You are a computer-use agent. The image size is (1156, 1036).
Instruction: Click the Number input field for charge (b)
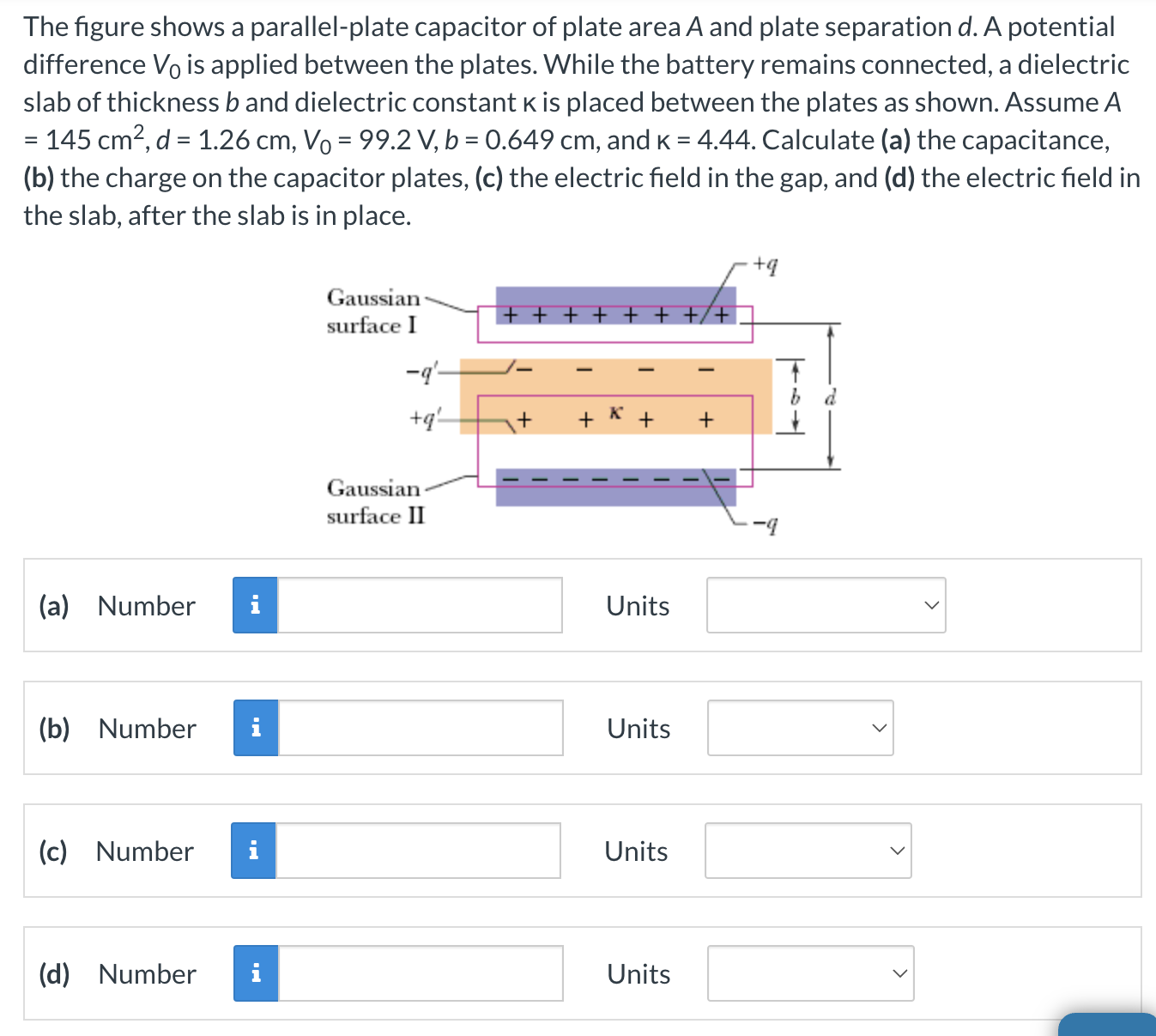pyautogui.click(x=421, y=728)
